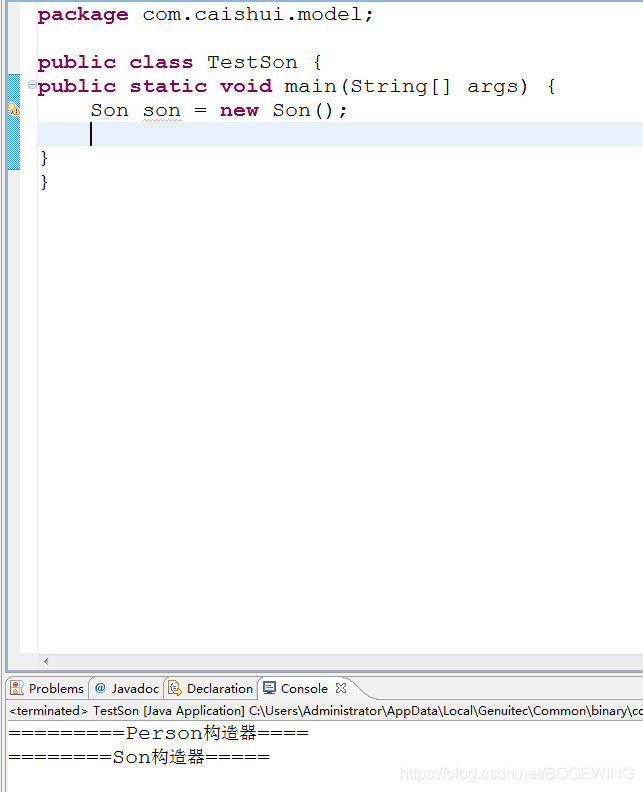643x792 pixels.
Task: Click the Declaration tab icon
Action: 175,688
